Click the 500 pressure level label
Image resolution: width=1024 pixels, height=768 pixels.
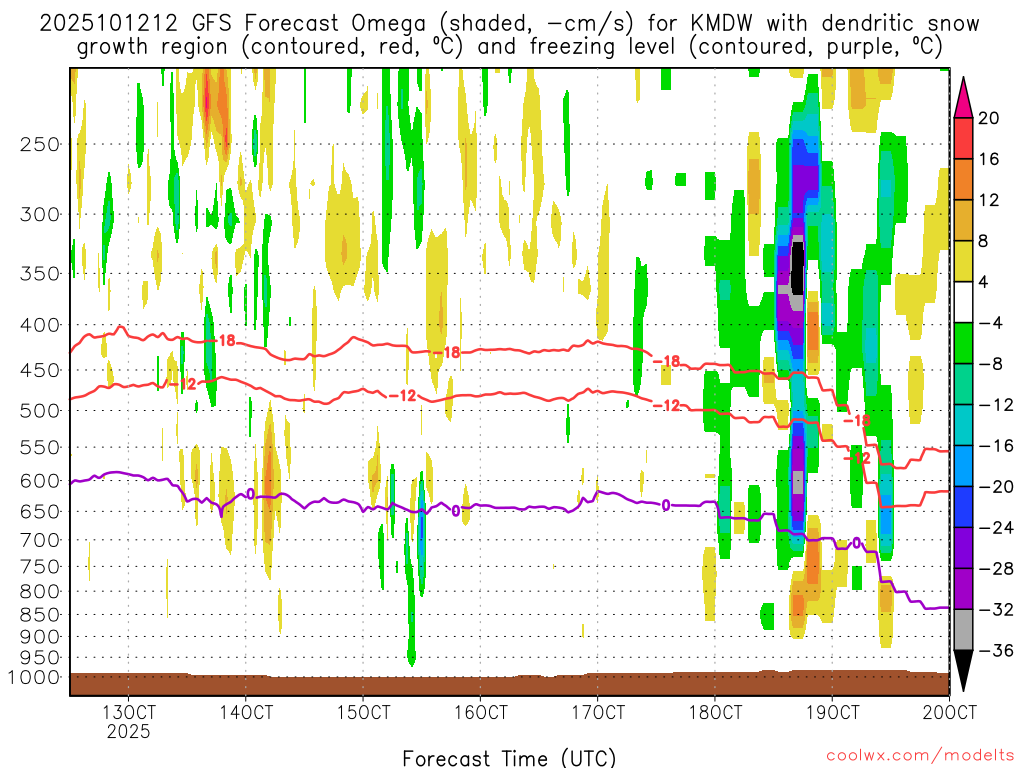pos(40,411)
